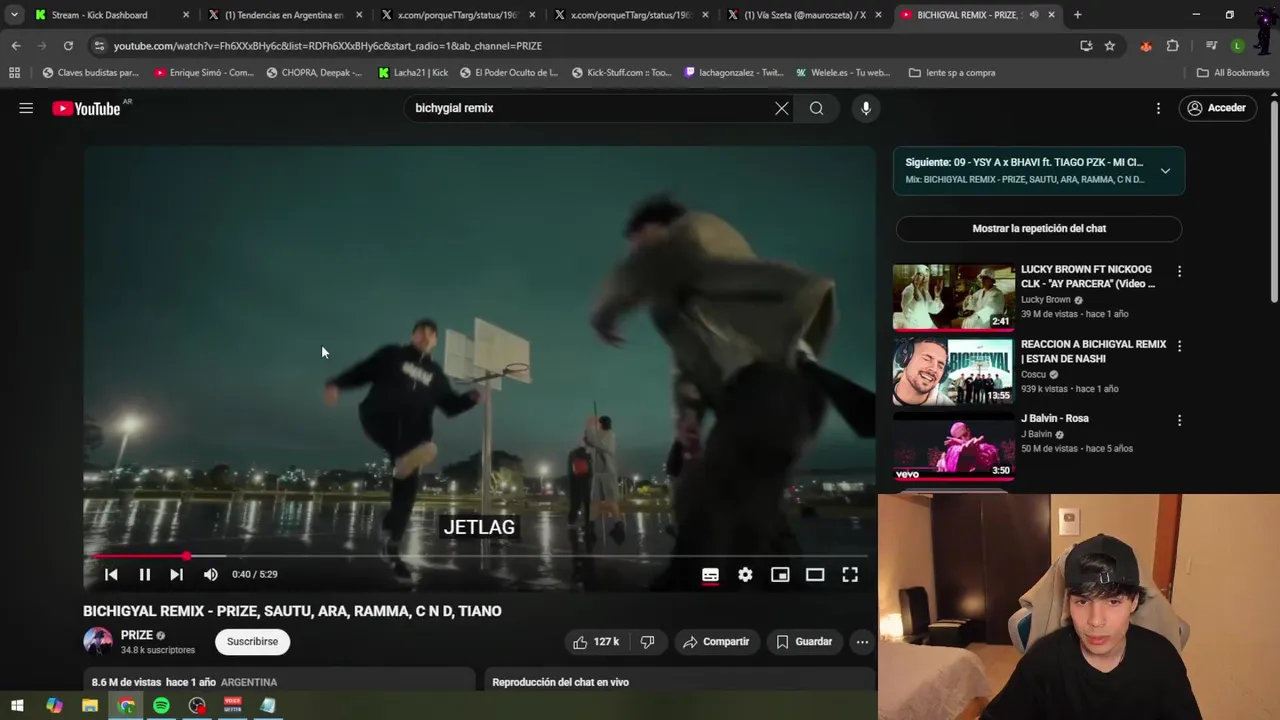1280x720 pixels.
Task: Open REACCION A BICHIGYAL REMIX title
Action: pyautogui.click(x=1093, y=351)
